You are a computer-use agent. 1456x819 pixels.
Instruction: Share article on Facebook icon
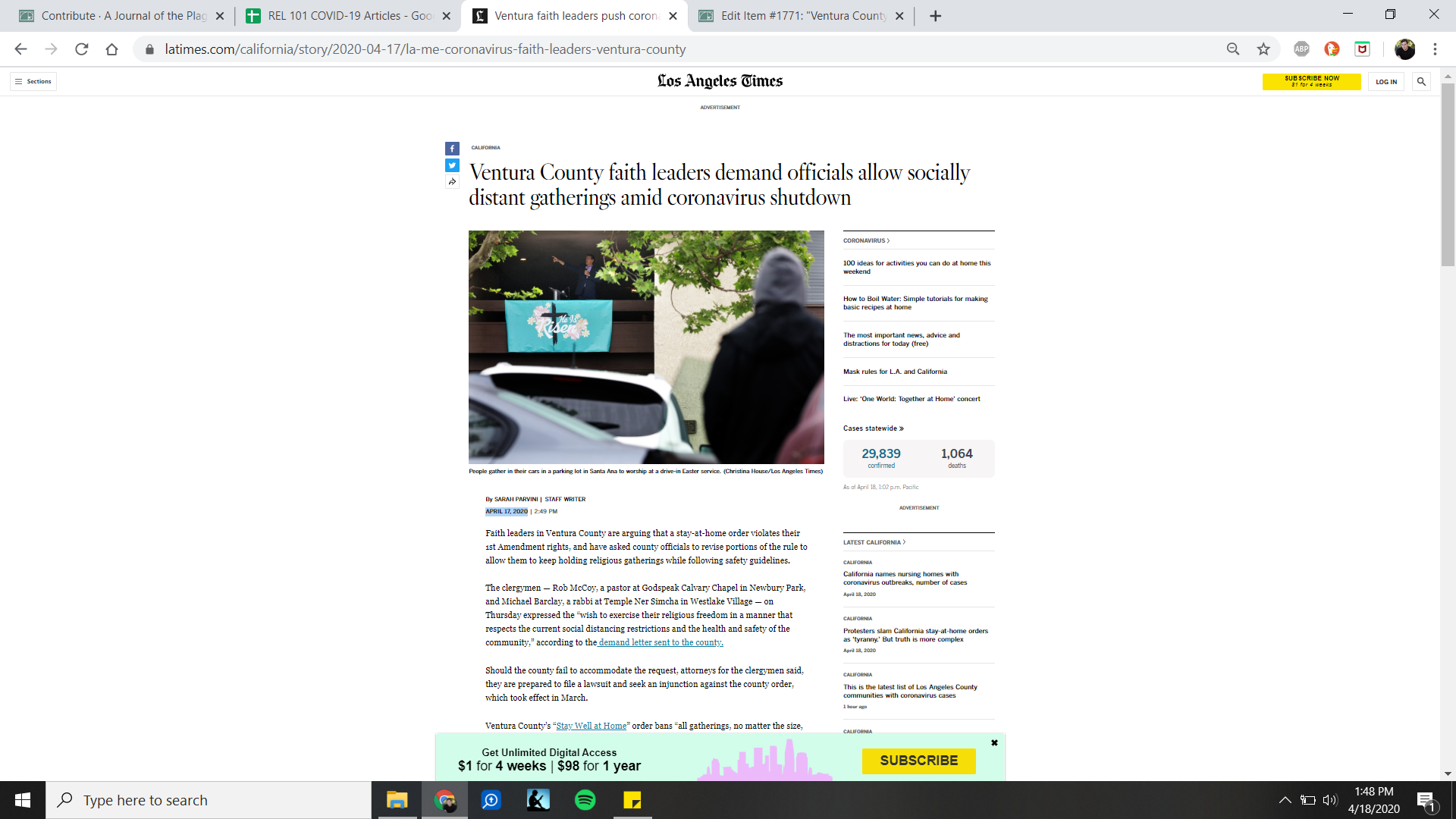(452, 149)
